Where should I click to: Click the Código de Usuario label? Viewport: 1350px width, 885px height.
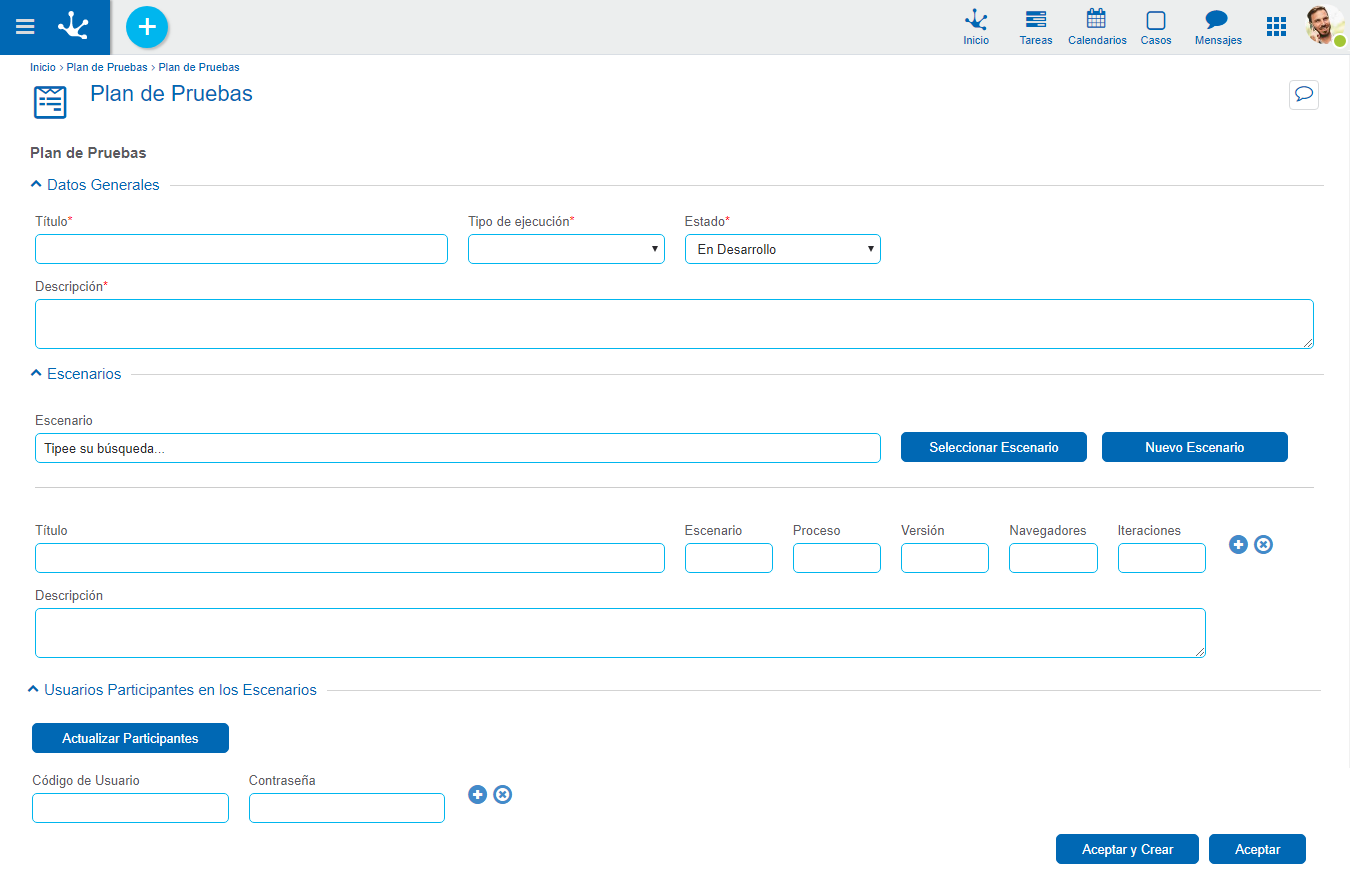click(x=86, y=781)
